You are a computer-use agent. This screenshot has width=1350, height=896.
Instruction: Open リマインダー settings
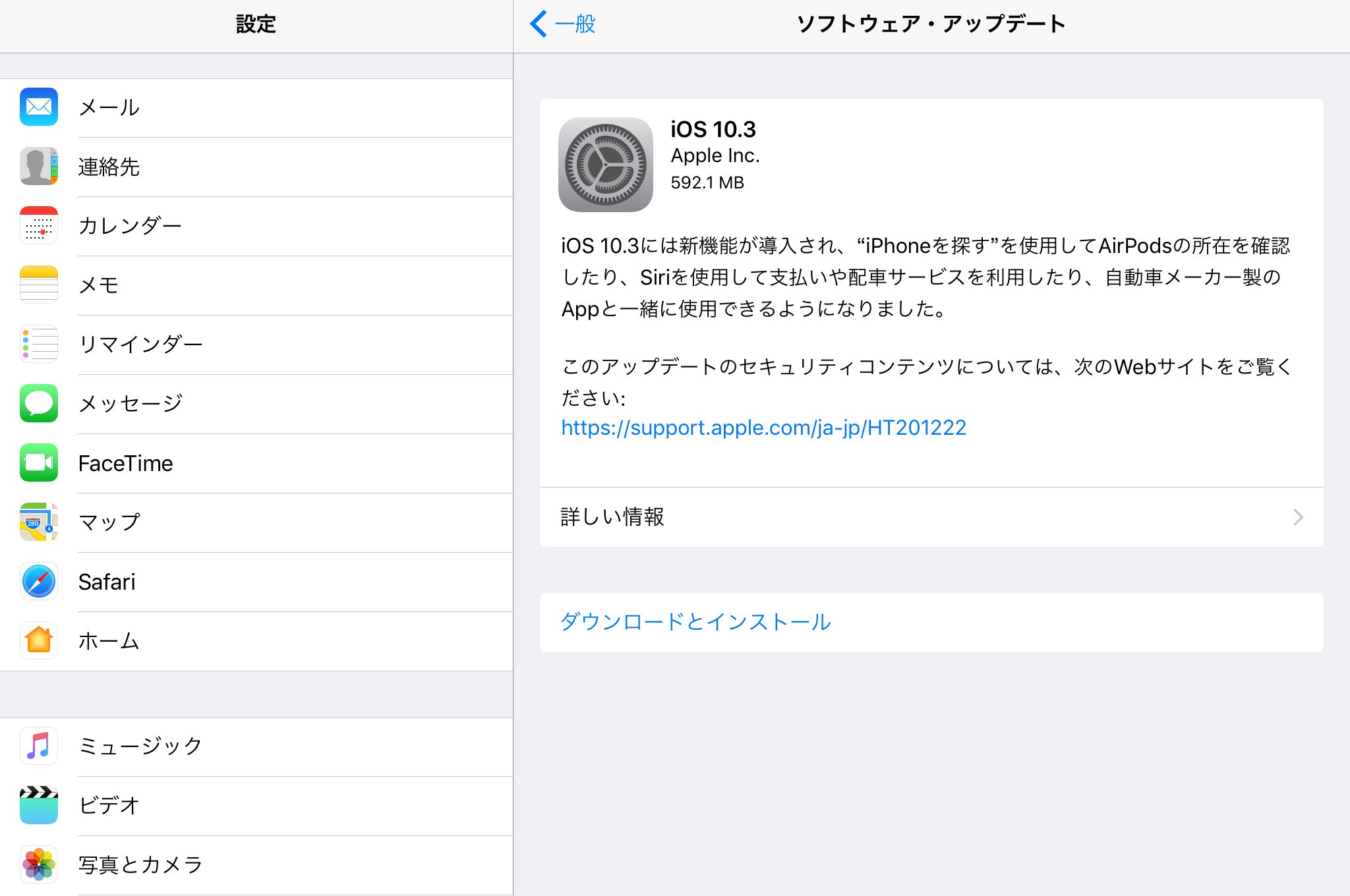coord(256,345)
